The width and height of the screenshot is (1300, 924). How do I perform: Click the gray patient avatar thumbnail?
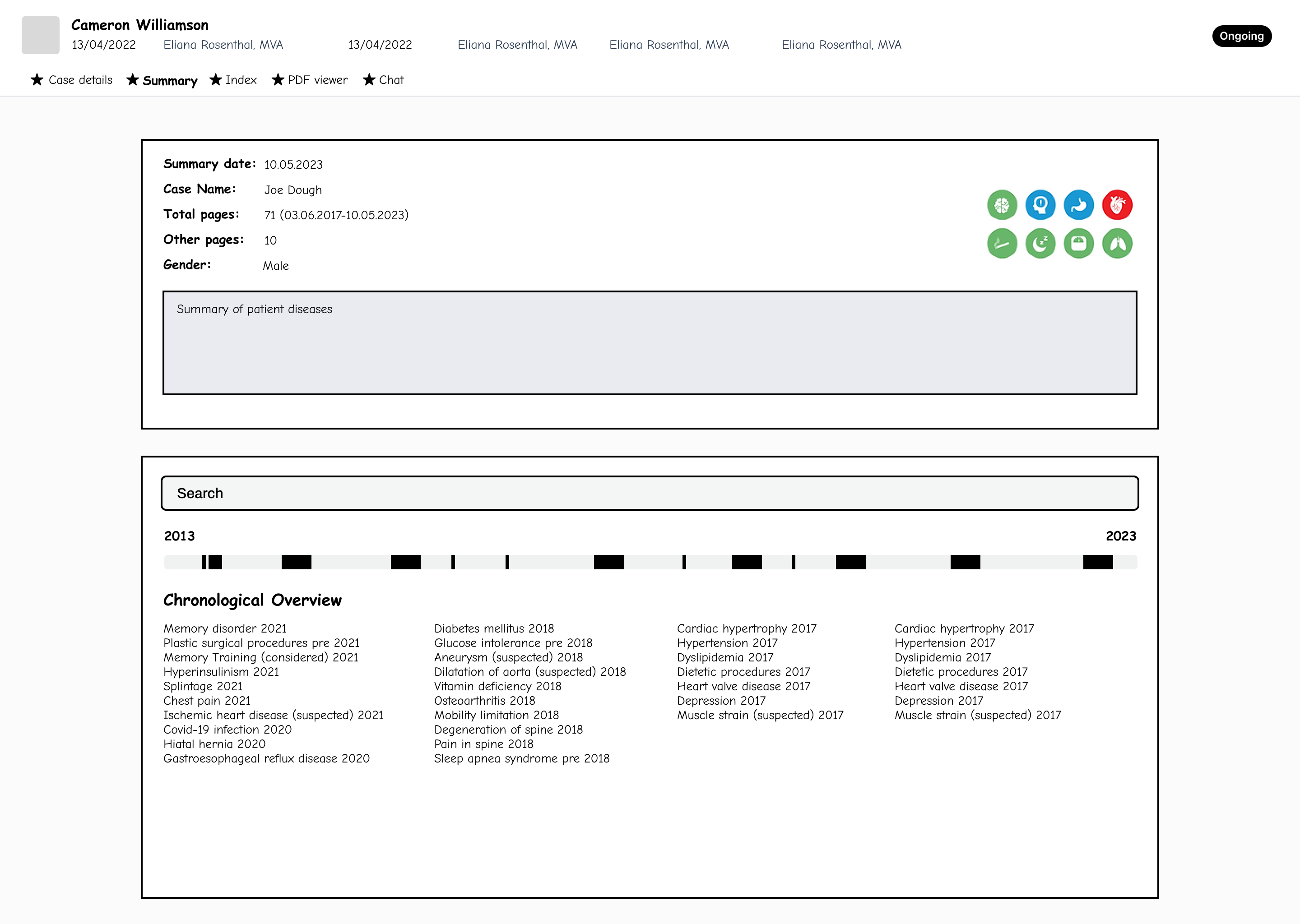(41, 35)
